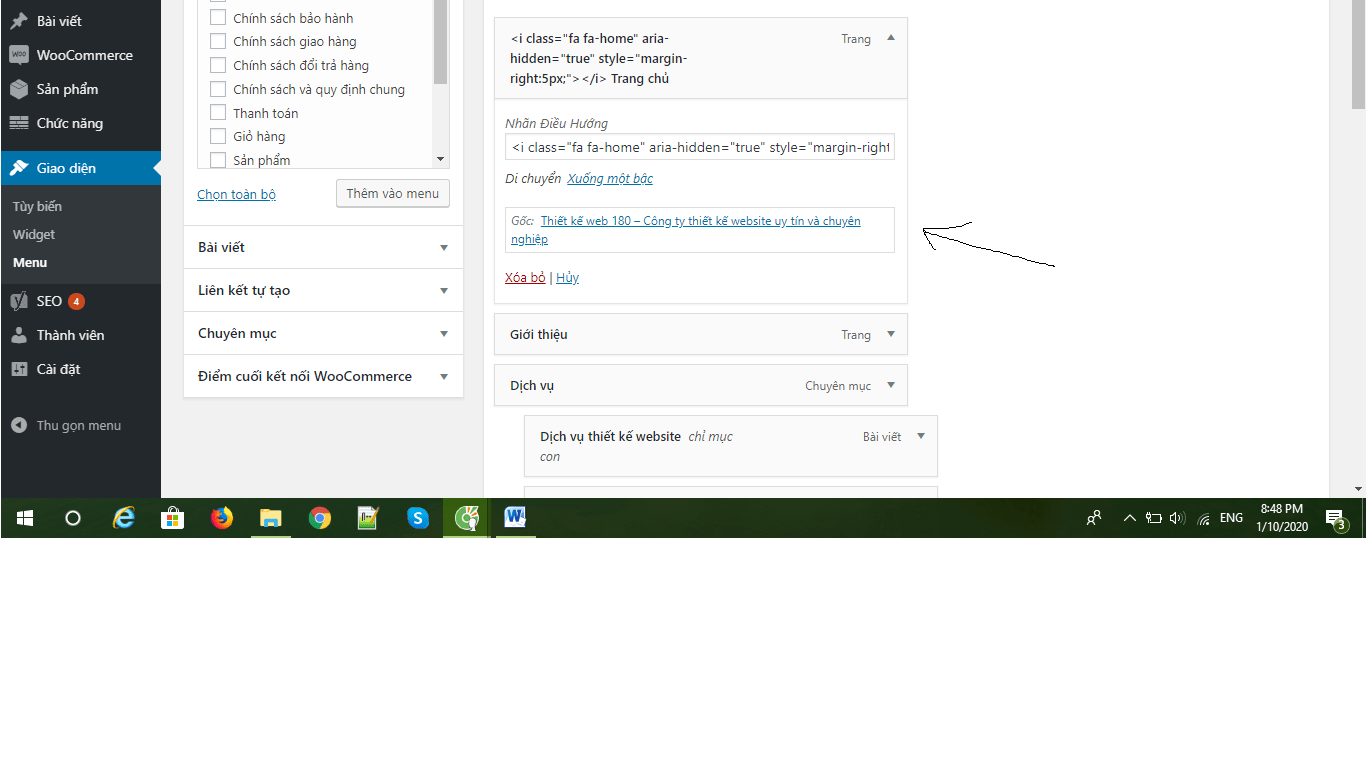Select the Chọn toàn bộ link
Image resolution: width=1366 pixels, height=768 pixels.
click(236, 194)
